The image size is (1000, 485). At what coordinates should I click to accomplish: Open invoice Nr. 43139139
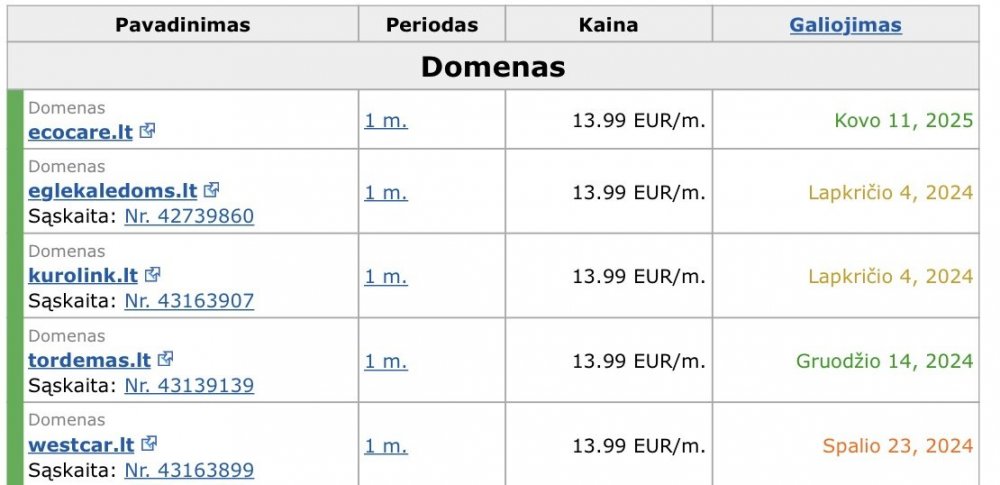click(189, 385)
